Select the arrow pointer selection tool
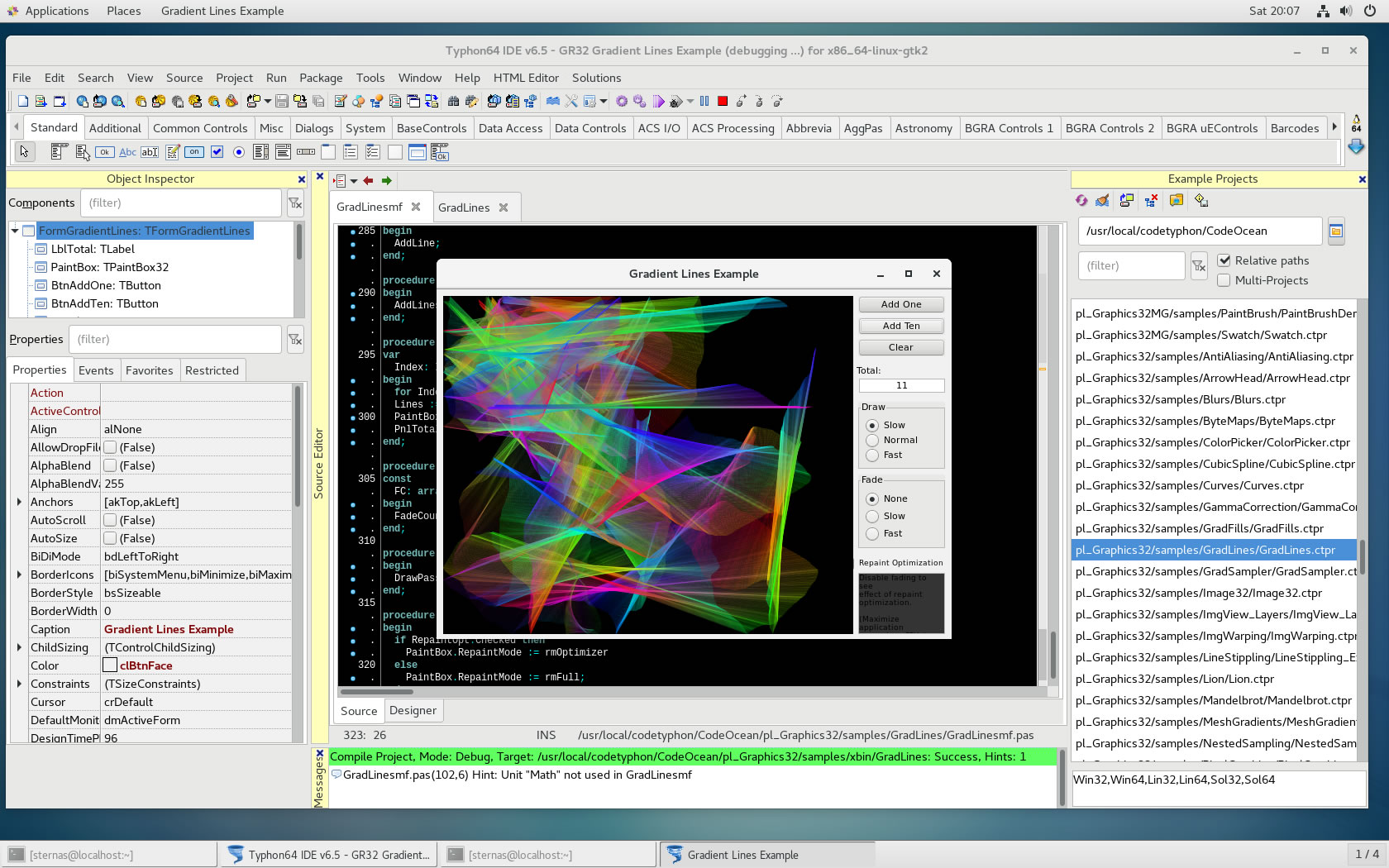1389x868 pixels. [25, 151]
